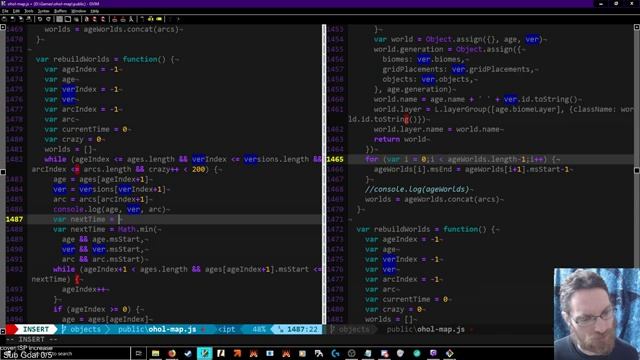This screenshot has width=640, height=360.
Task: Click the Help toolbar icon
Action: pyautogui.click(x=170, y=19)
